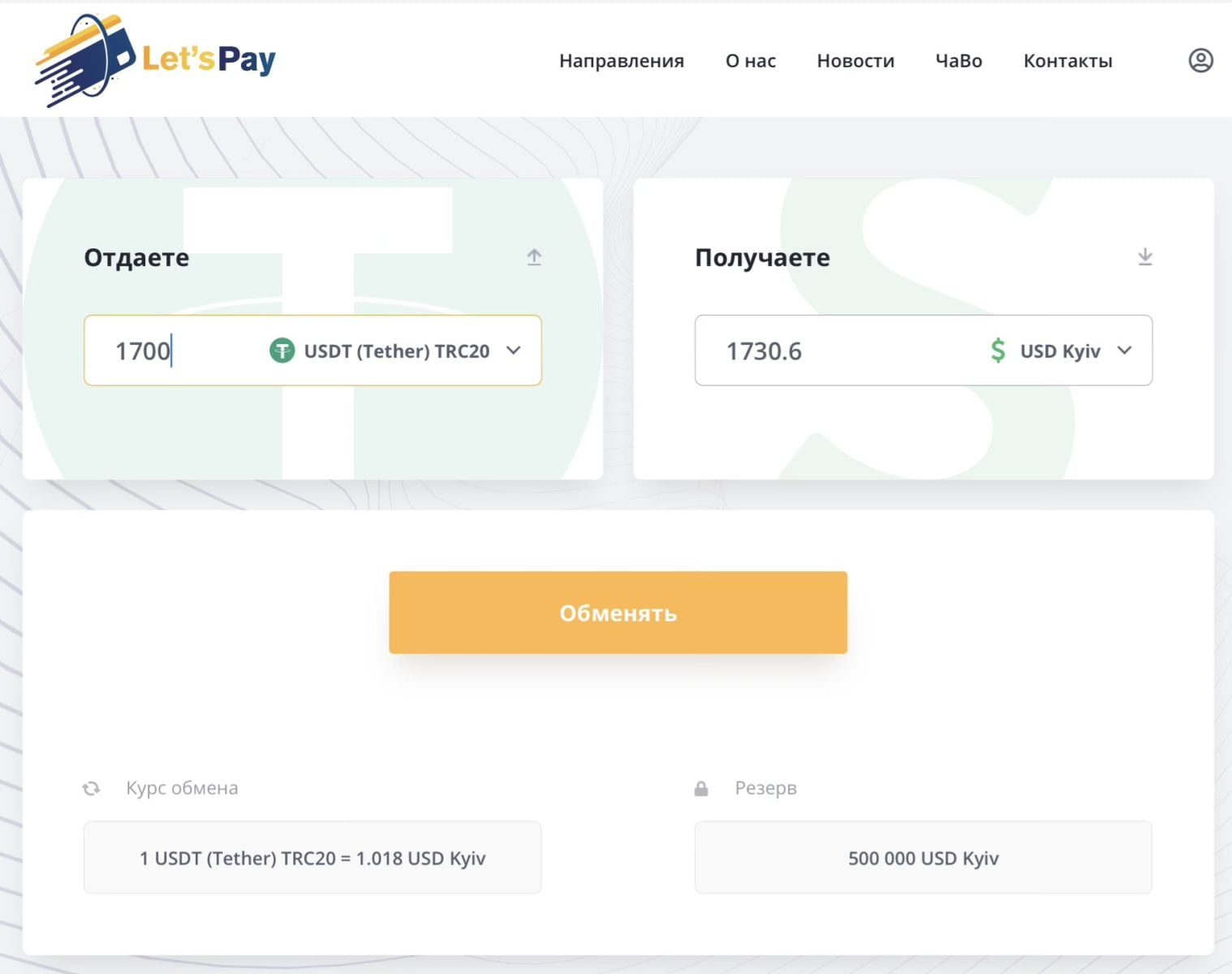
Task: Click the refresh icon near Курс обмена
Action: click(x=92, y=788)
